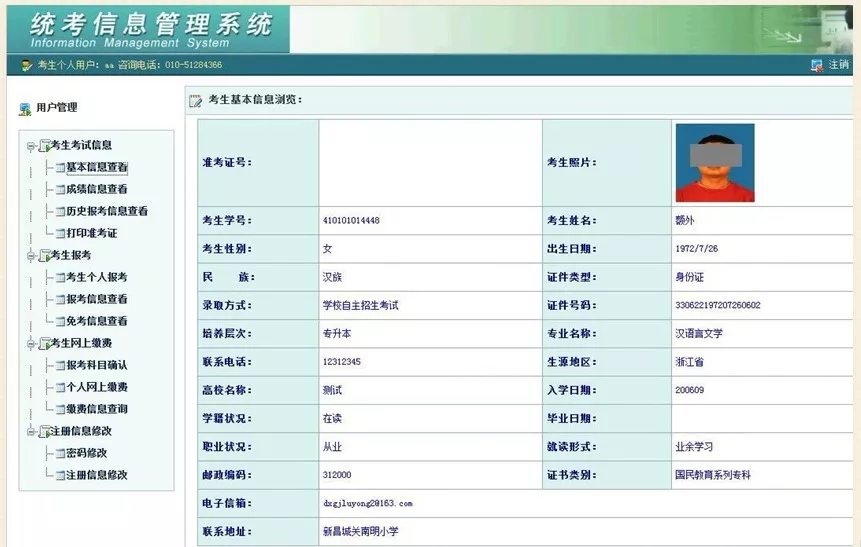The height and width of the screenshot is (547, 861).
Task: Open 个人网上缴费 in the tree
Action: [x=97, y=387]
